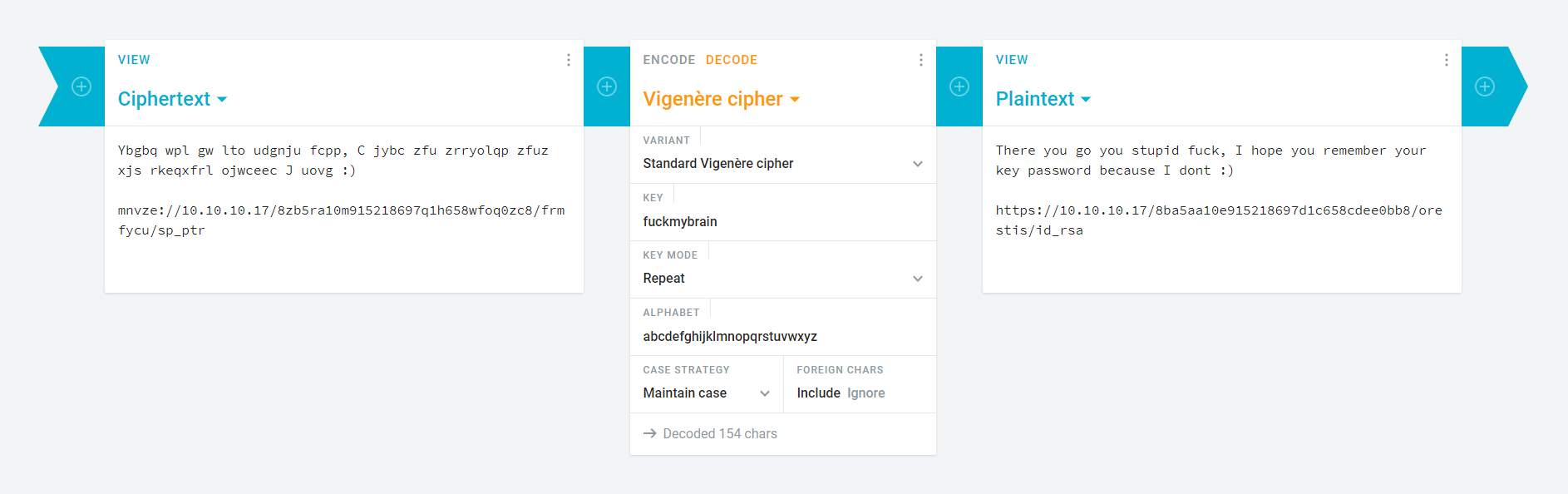Select the Decode mode option
The width and height of the screenshot is (1568, 494).
[732, 60]
